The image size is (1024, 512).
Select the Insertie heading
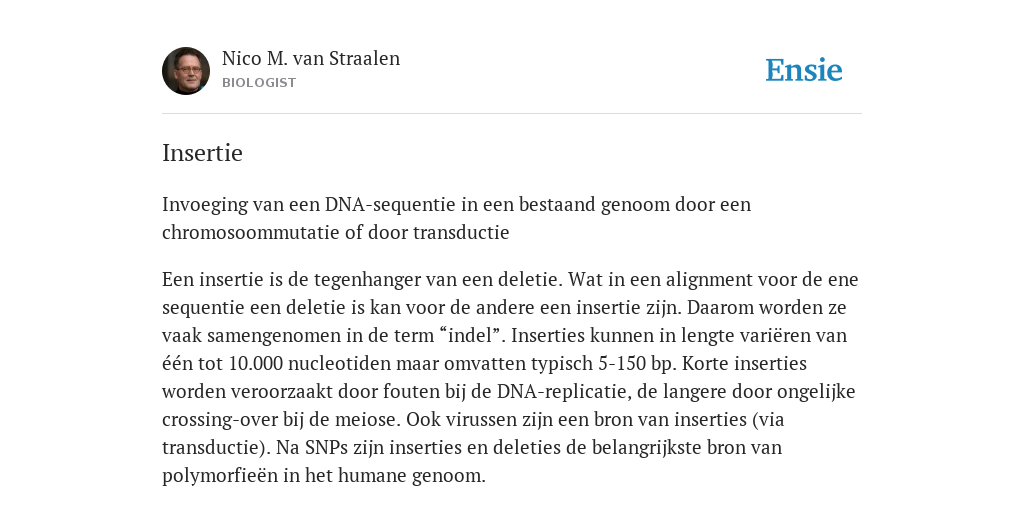coord(202,153)
